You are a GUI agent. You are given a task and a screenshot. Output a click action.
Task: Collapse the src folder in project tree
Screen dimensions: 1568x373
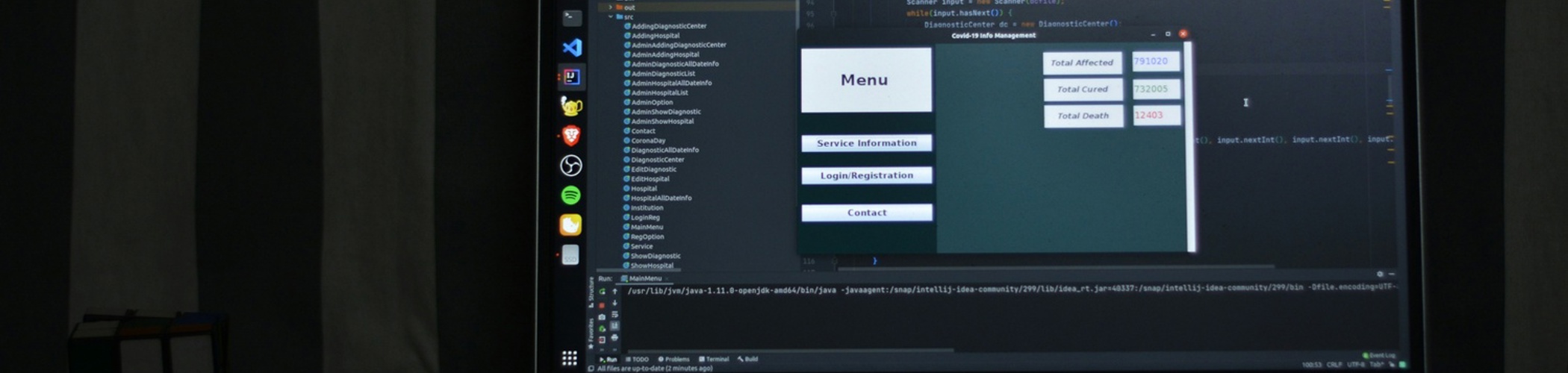[x=611, y=16]
